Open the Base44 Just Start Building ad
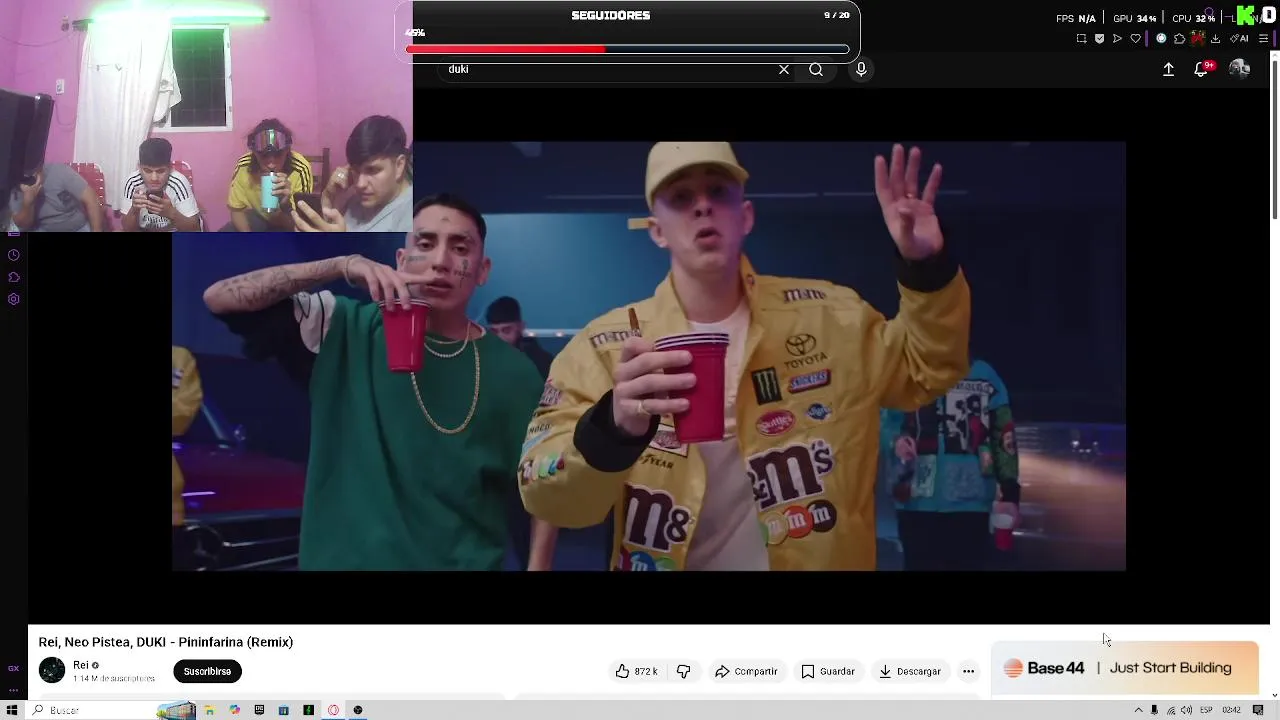The height and width of the screenshot is (720, 1280). [x=1125, y=668]
